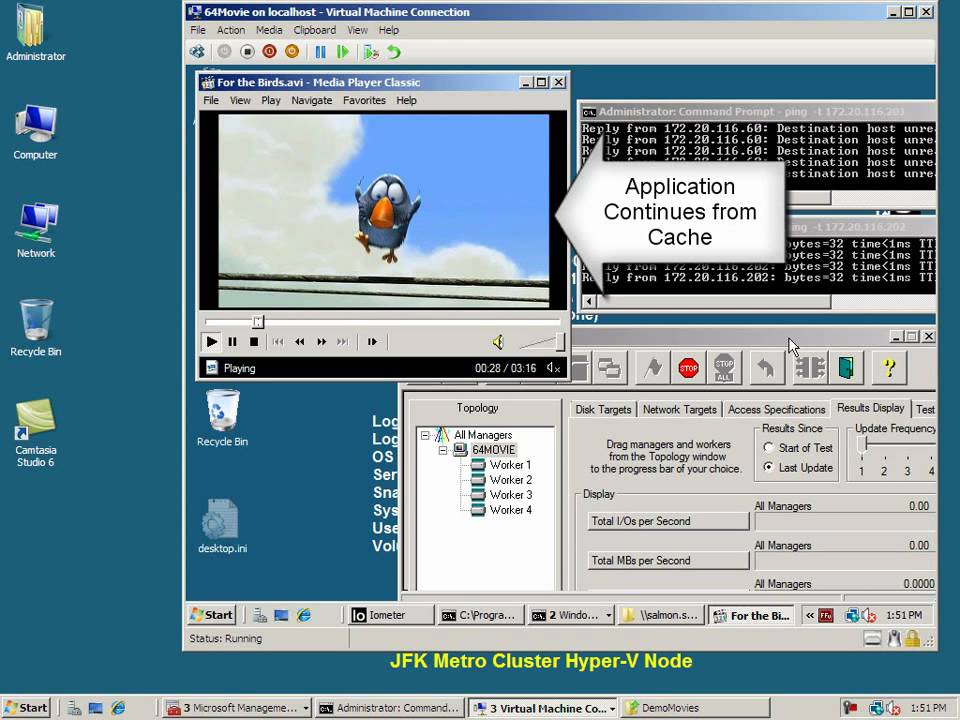Click the guest VM Start button

click(212, 615)
